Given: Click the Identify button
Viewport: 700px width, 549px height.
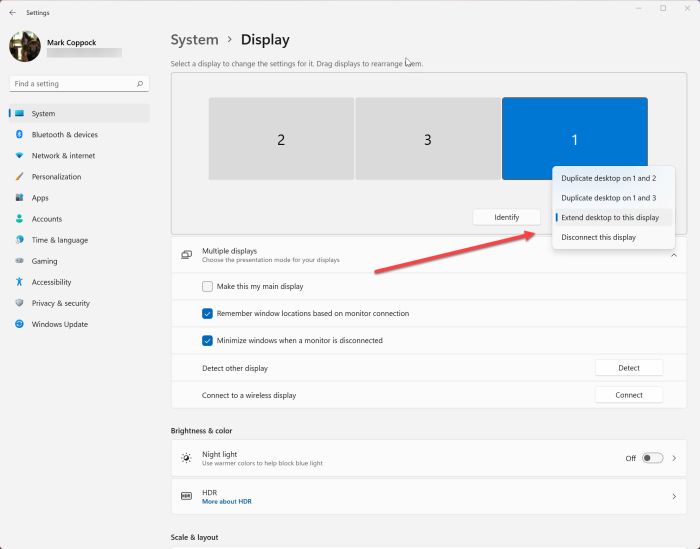Looking at the screenshot, I should click(x=507, y=217).
